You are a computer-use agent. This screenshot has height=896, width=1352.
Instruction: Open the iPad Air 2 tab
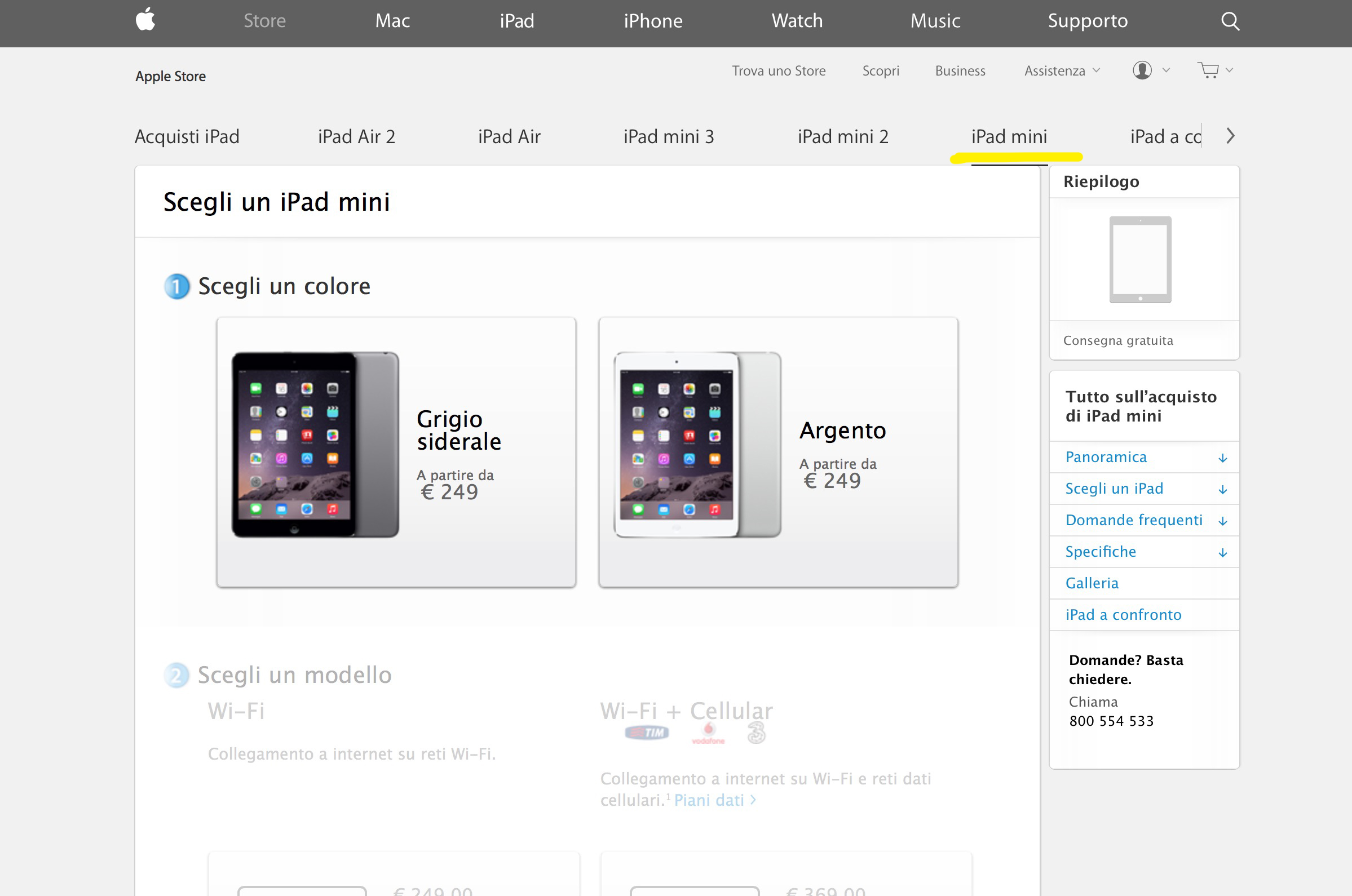pos(356,136)
